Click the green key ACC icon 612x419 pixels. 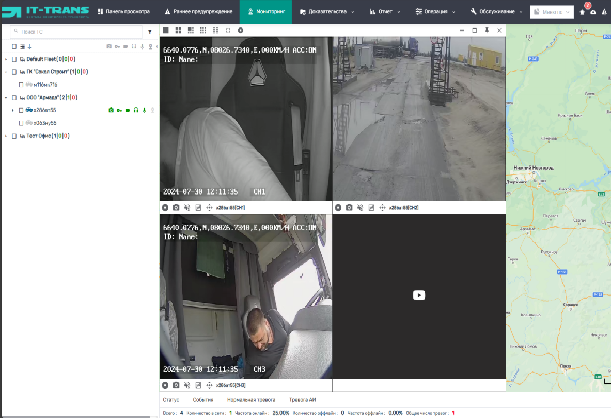(119, 110)
